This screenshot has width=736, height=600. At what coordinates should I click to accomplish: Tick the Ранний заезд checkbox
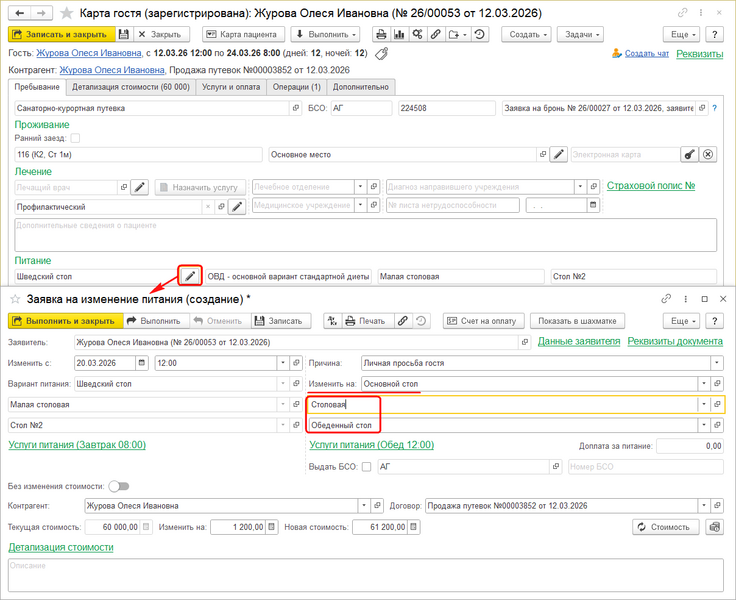pos(75,138)
